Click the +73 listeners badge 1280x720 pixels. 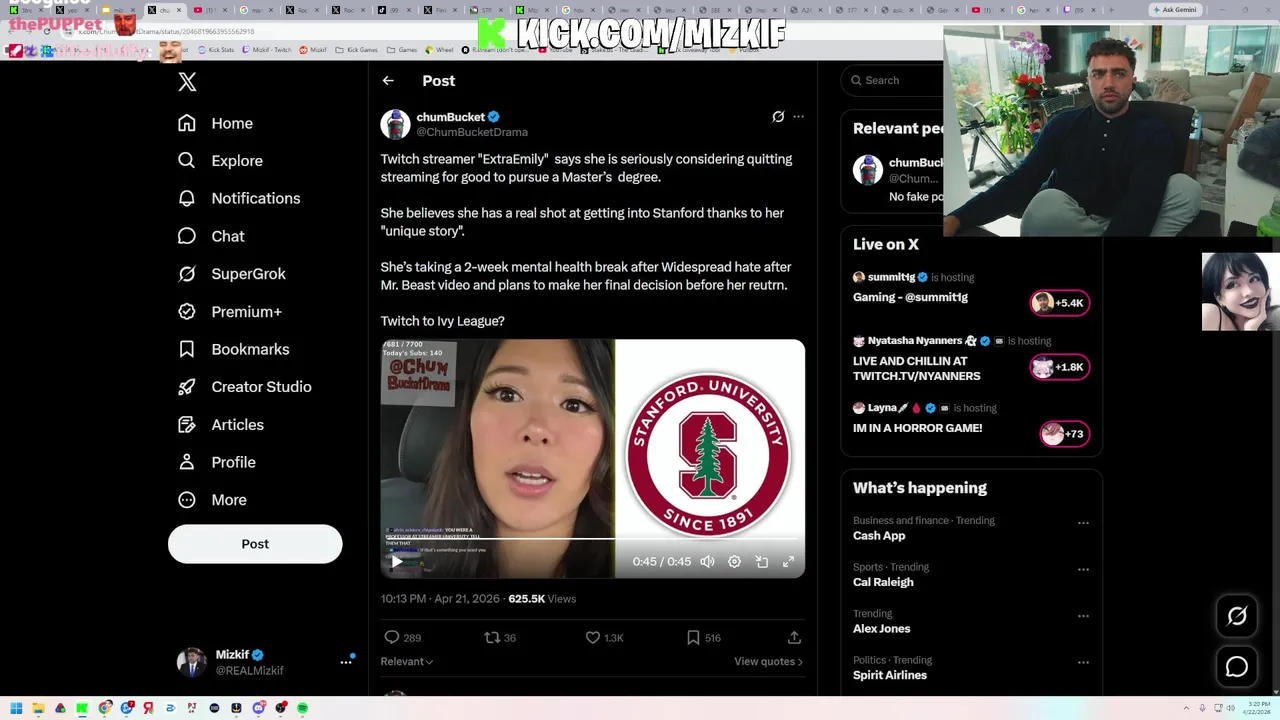[1065, 434]
